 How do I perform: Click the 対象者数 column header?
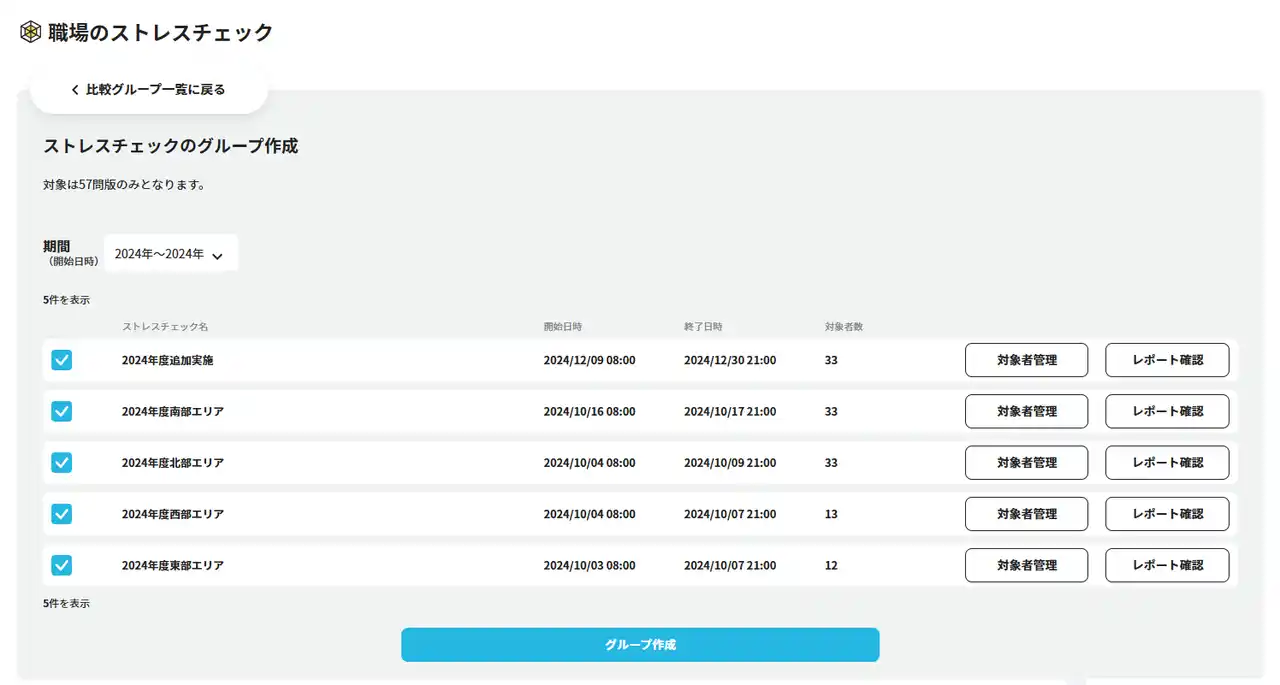click(x=844, y=327)
